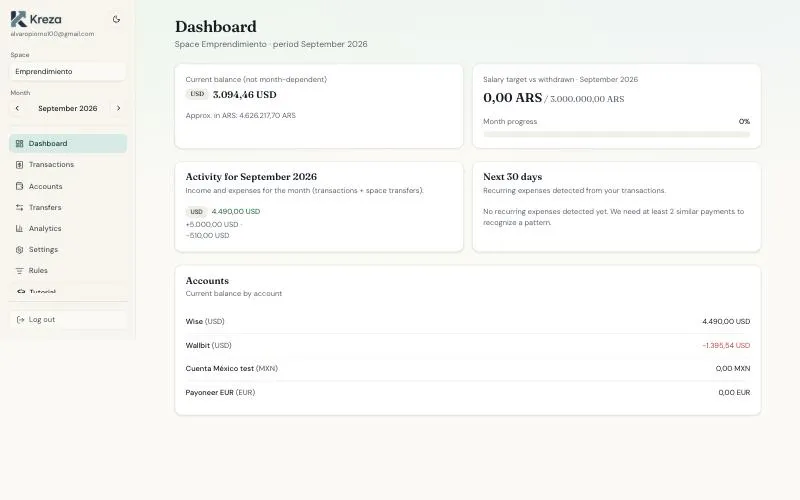Open the Settings page
The image size is (800, 500).
click(x=68, y=249)
